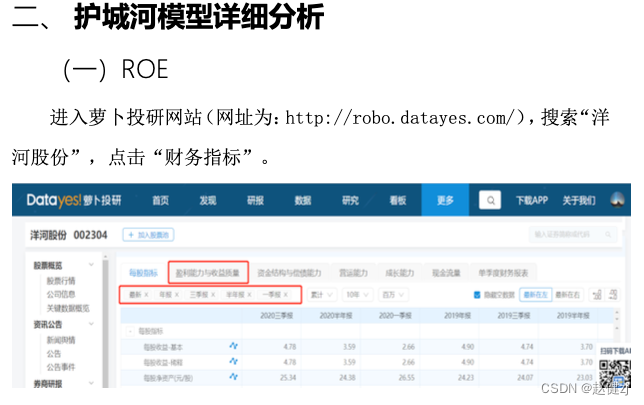Switch to the 单季度财务报表 tab
Screen dimensions: 644x405
[503, 273]
